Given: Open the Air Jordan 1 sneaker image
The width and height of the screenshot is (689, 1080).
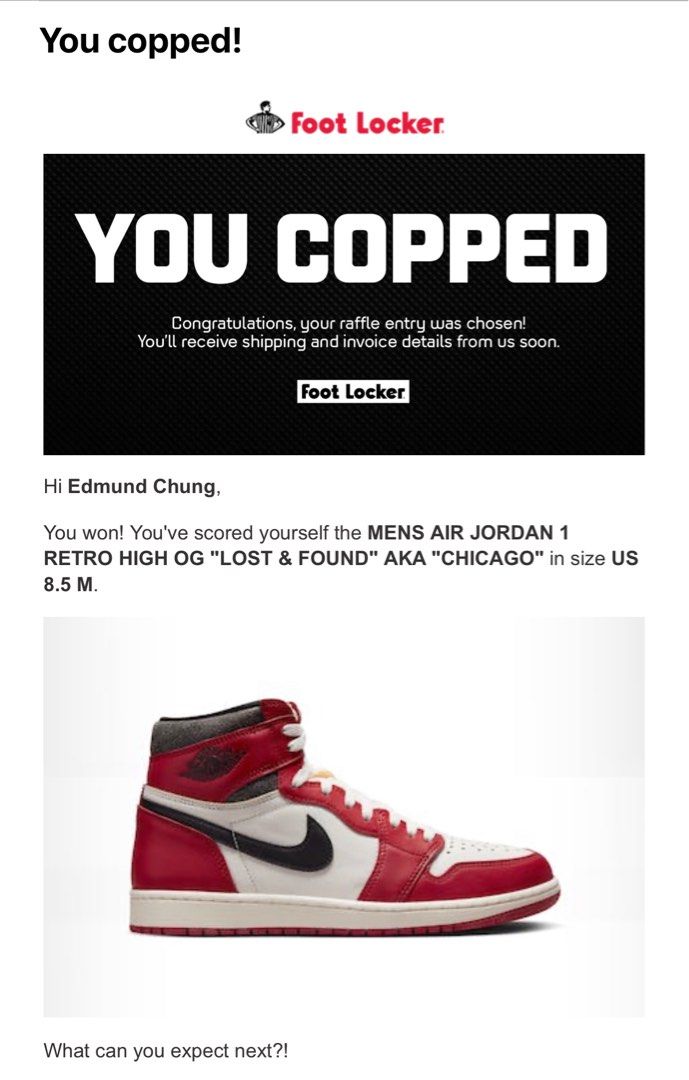Looking at the screenshot, I should tap(344, 817).
